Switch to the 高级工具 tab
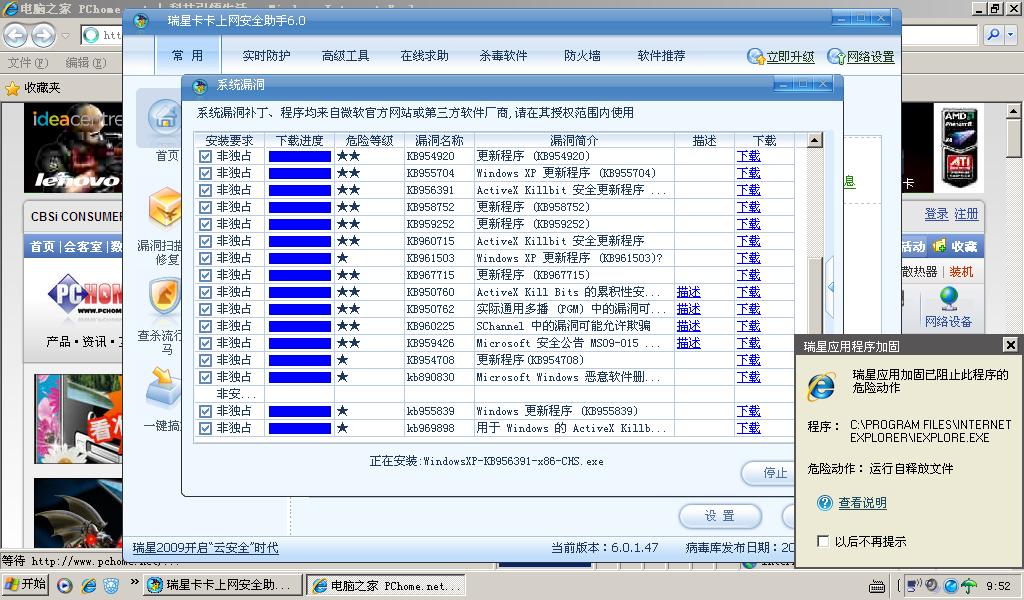Viewport: 1024px width, 600px height. (345, 56)
